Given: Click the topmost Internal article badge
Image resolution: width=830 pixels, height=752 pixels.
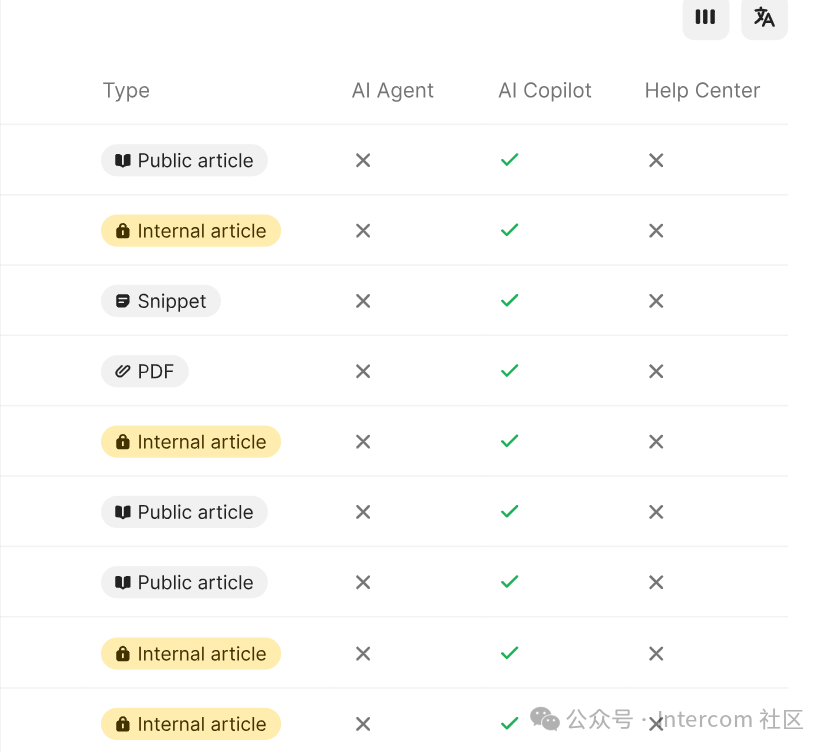Looking at the screenshot, I should (191, 231).
